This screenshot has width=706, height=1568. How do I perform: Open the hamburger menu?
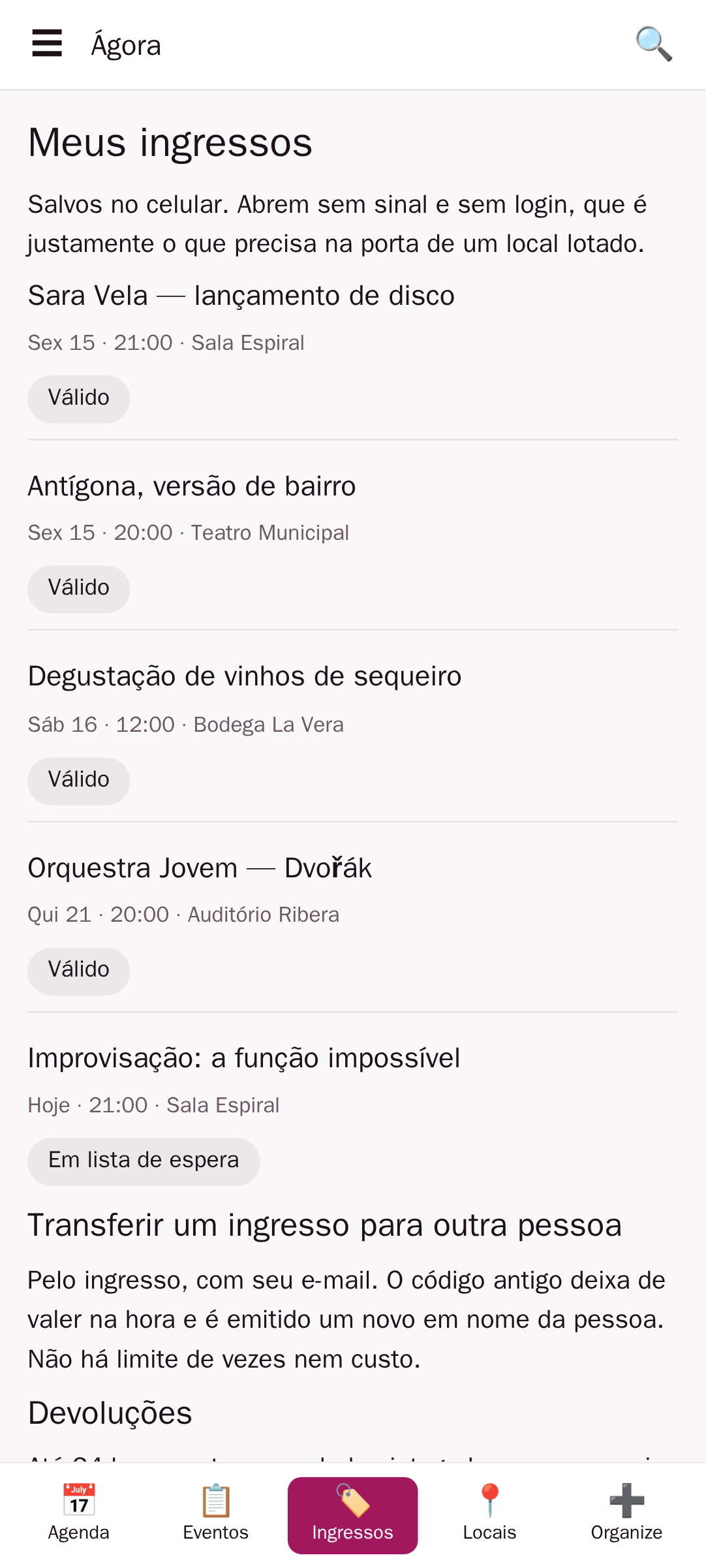pos(47,44)
